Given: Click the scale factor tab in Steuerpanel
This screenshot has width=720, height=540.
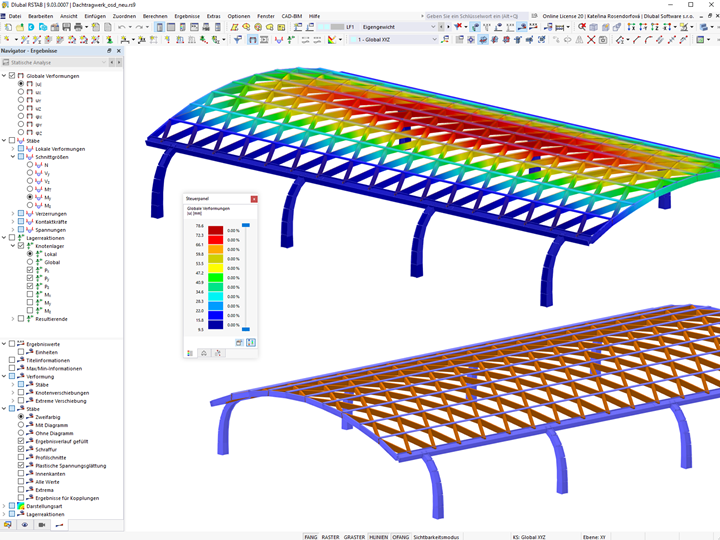Looking at the screenshot, I should click(x=204, y=353).
